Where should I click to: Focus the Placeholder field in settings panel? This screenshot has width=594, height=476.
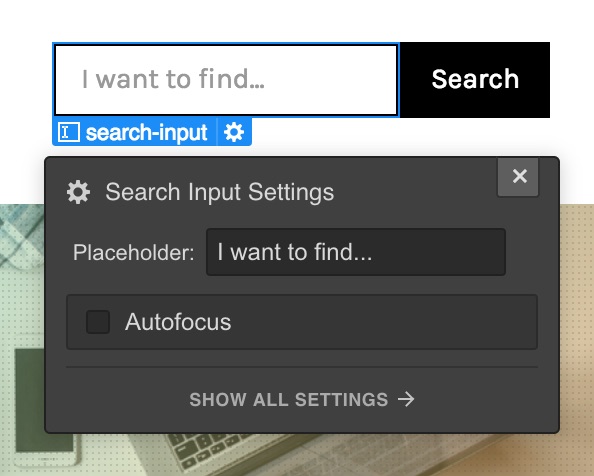[x=356, y=252]
